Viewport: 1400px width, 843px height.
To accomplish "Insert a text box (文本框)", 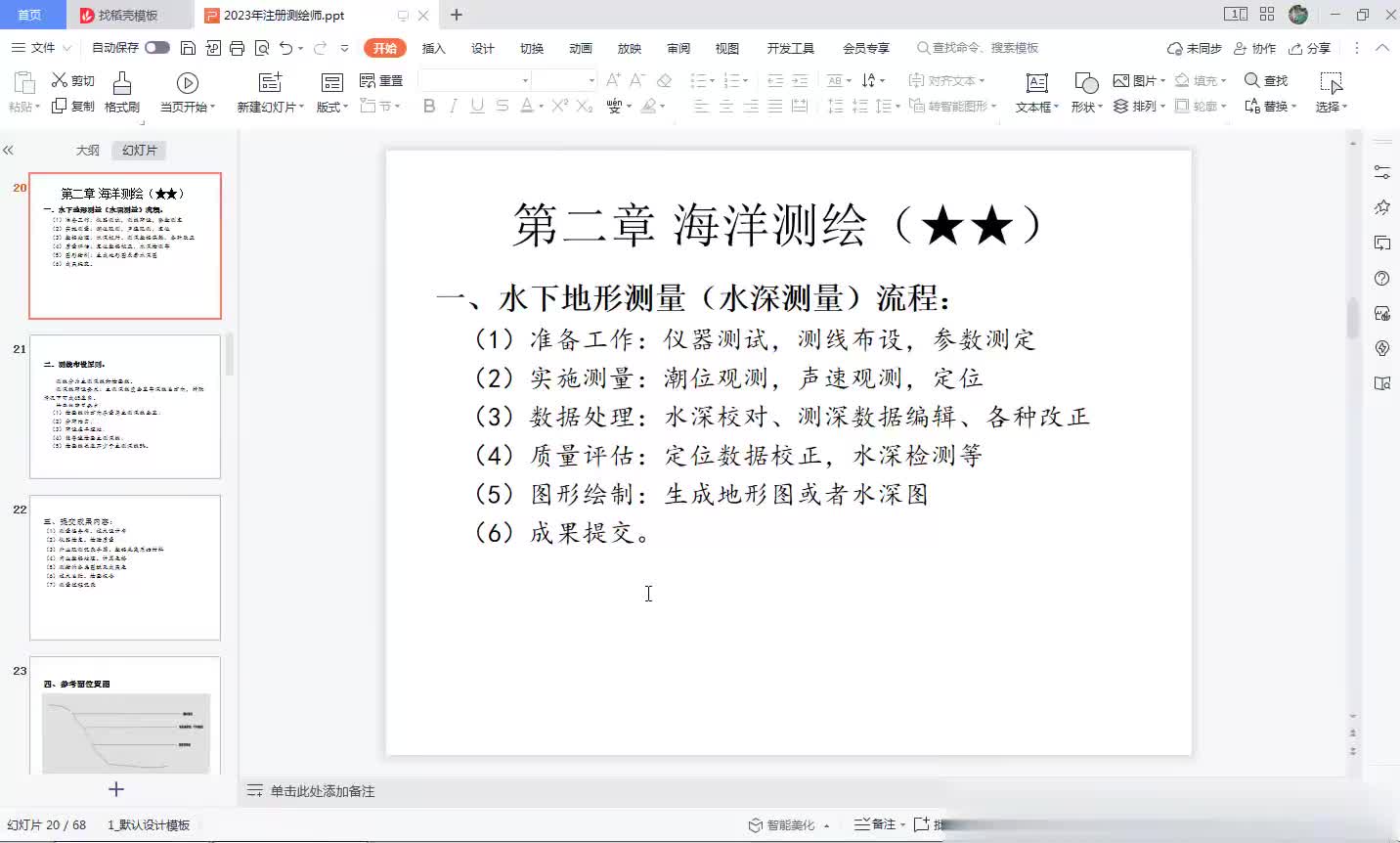I will 1036,84.
